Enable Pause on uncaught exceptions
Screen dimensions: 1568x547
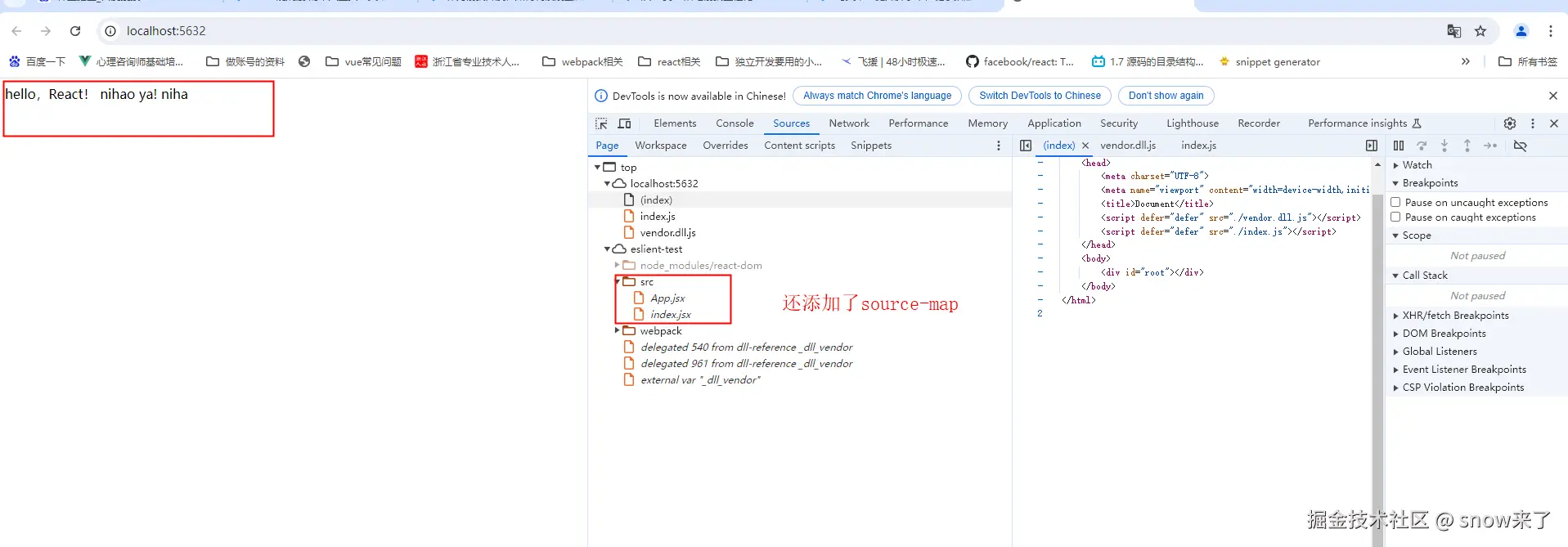coord(1396,202)
